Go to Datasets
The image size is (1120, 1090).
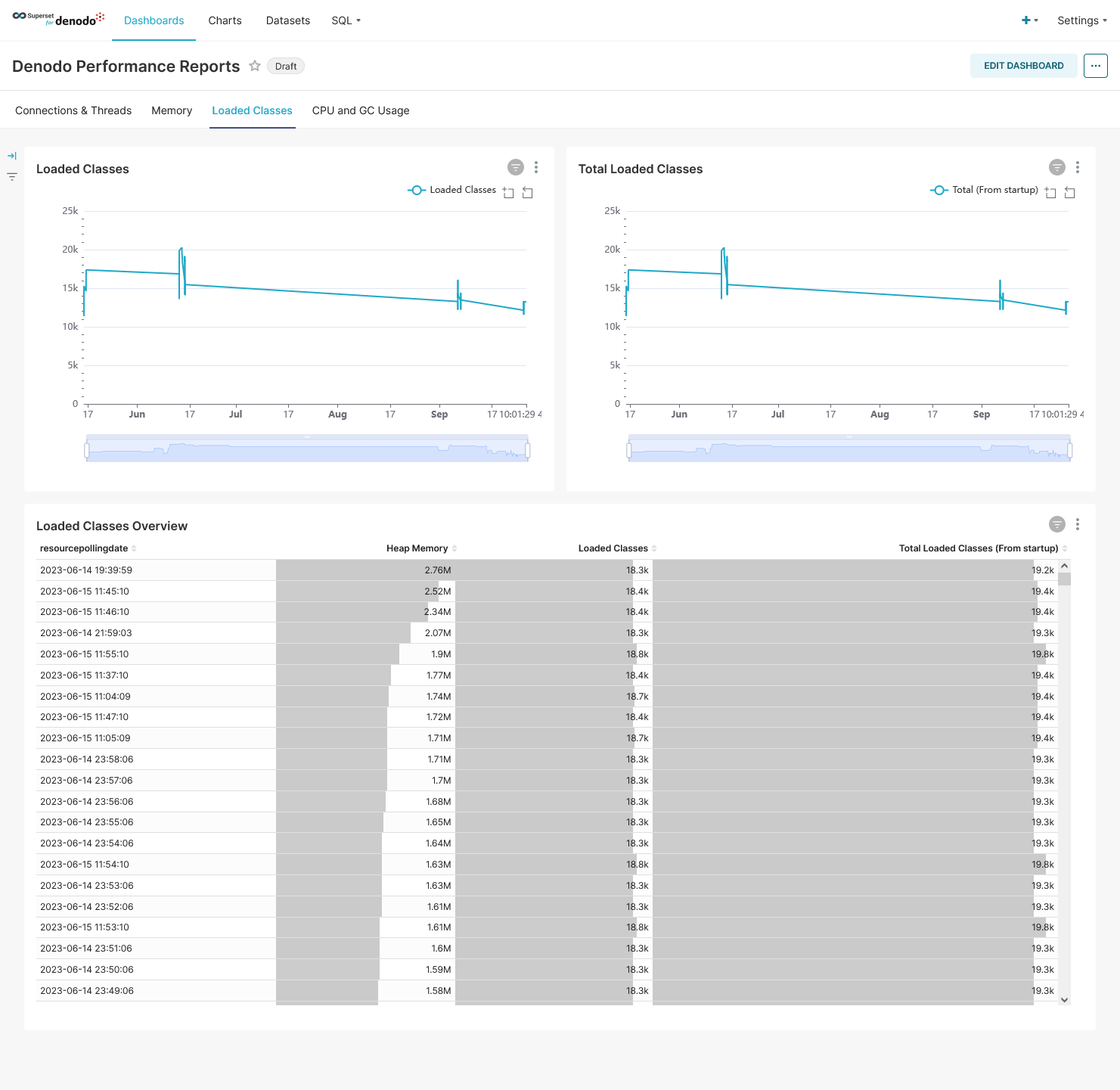click(x=288, y=20)
